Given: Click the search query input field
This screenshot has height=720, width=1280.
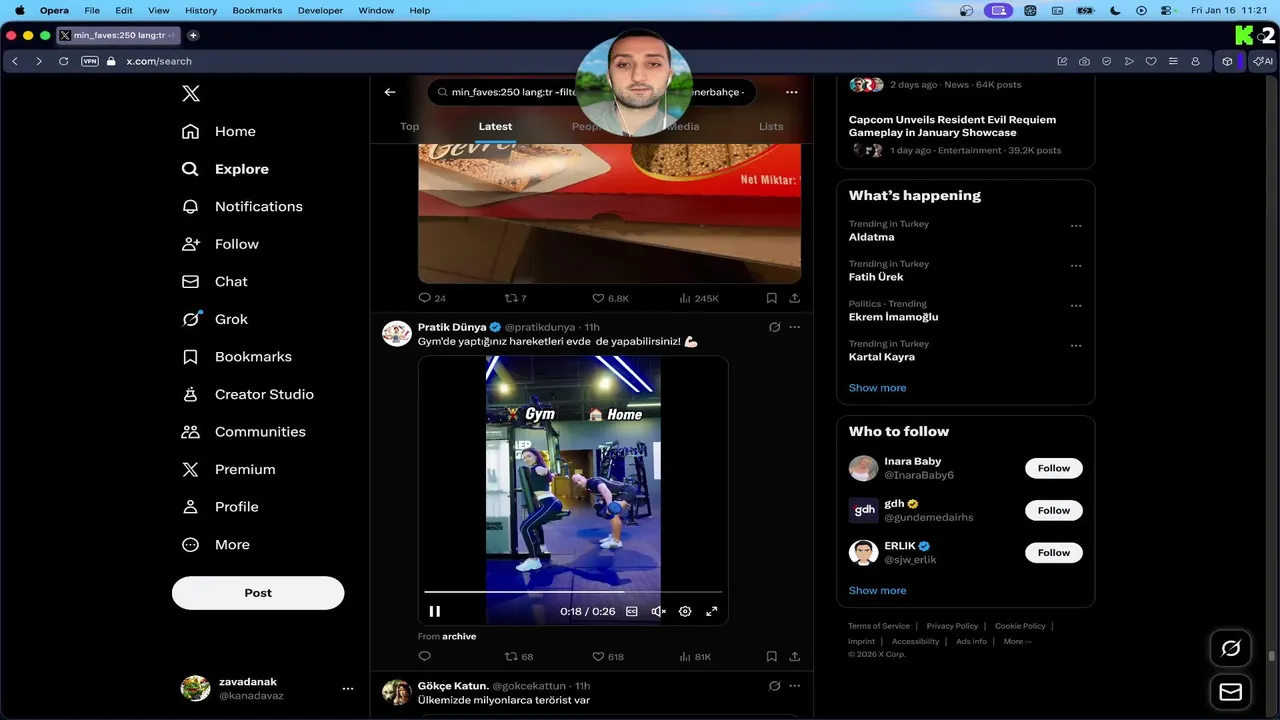Looking at the screenshot, I should click(592, 92).
